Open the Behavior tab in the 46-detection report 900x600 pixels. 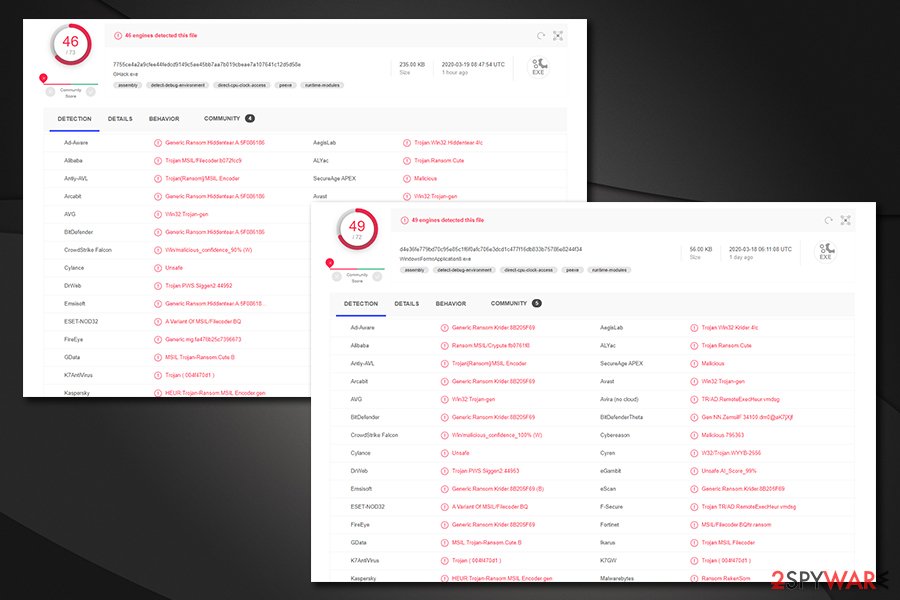click(x=164, y=119)
